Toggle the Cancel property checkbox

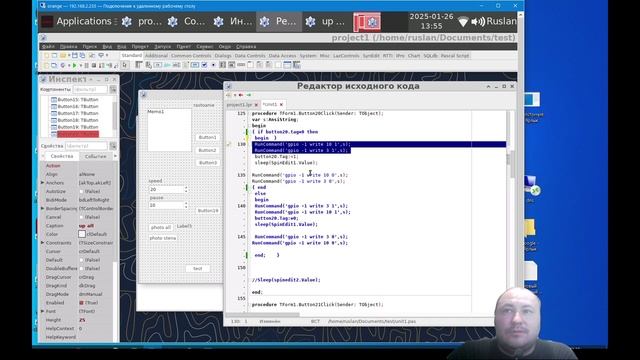point(81,217)
